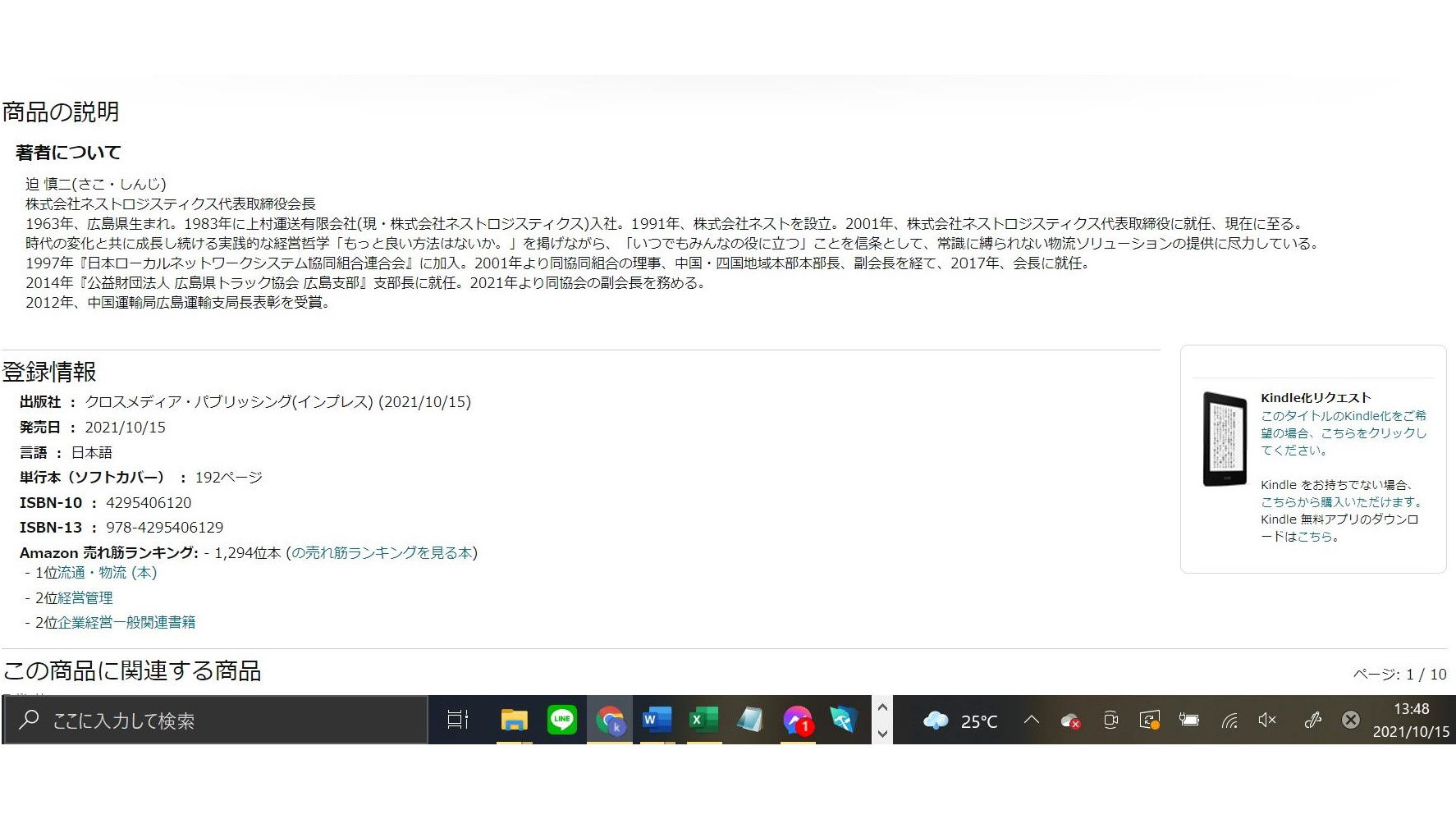Viewport: 1456px width, 819px height.
Task: Click the 192ページ page count text
Action: pos(228,477)
